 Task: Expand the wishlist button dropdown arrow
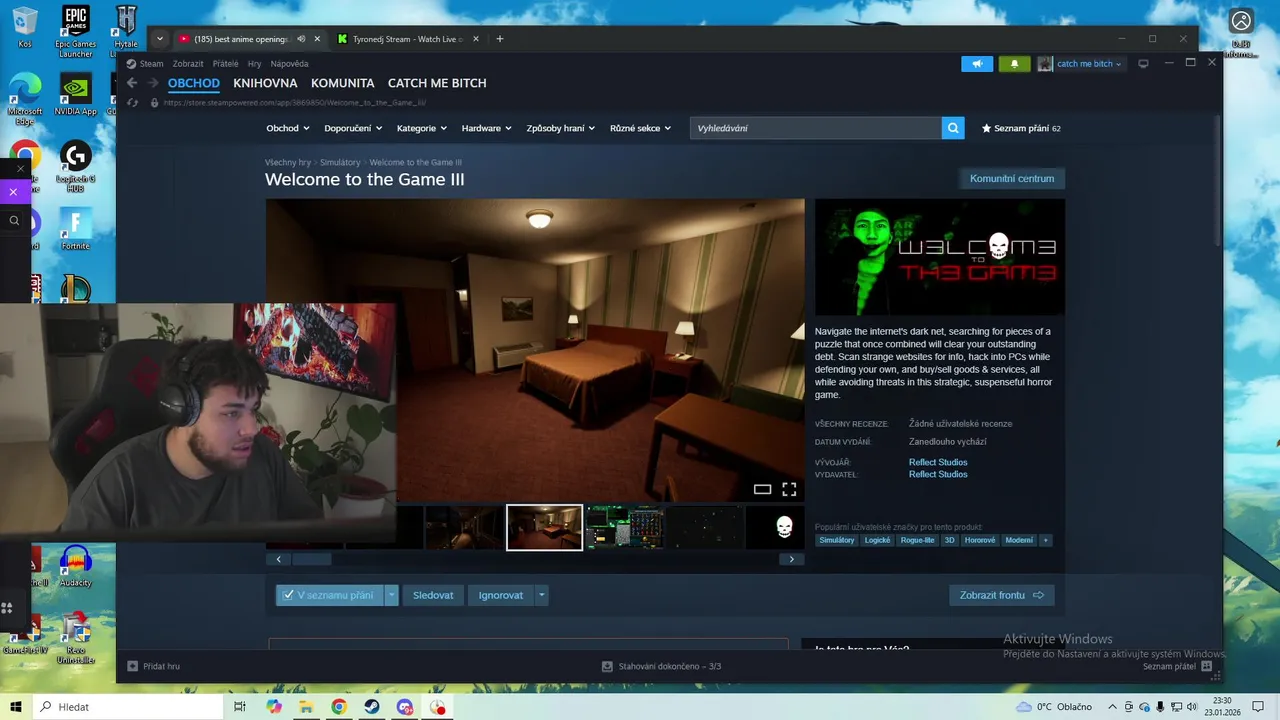pyautogui.click(x=392, y=595)
